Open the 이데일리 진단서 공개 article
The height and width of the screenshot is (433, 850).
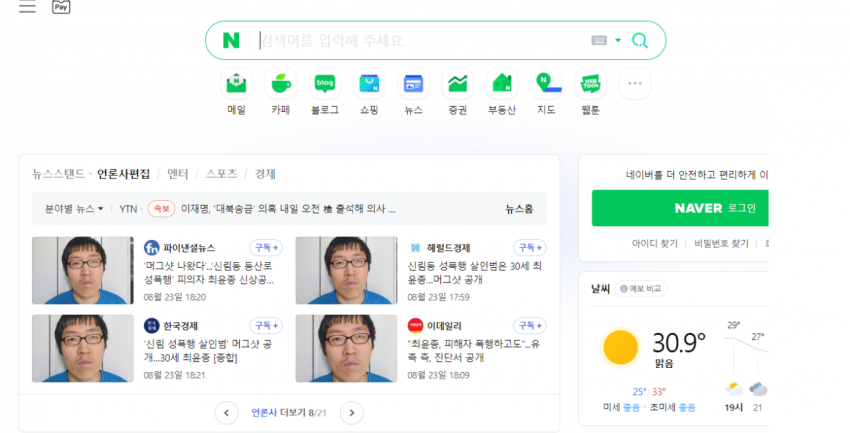click(474, 351)
